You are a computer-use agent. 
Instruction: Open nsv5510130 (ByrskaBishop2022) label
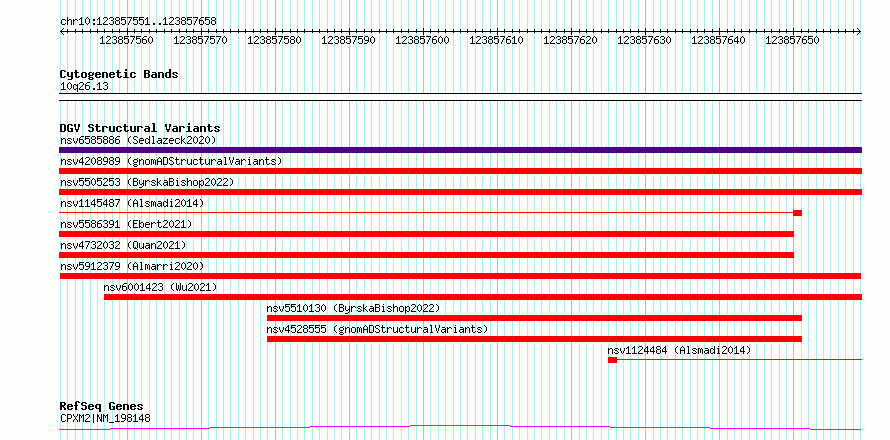point(354,308)
